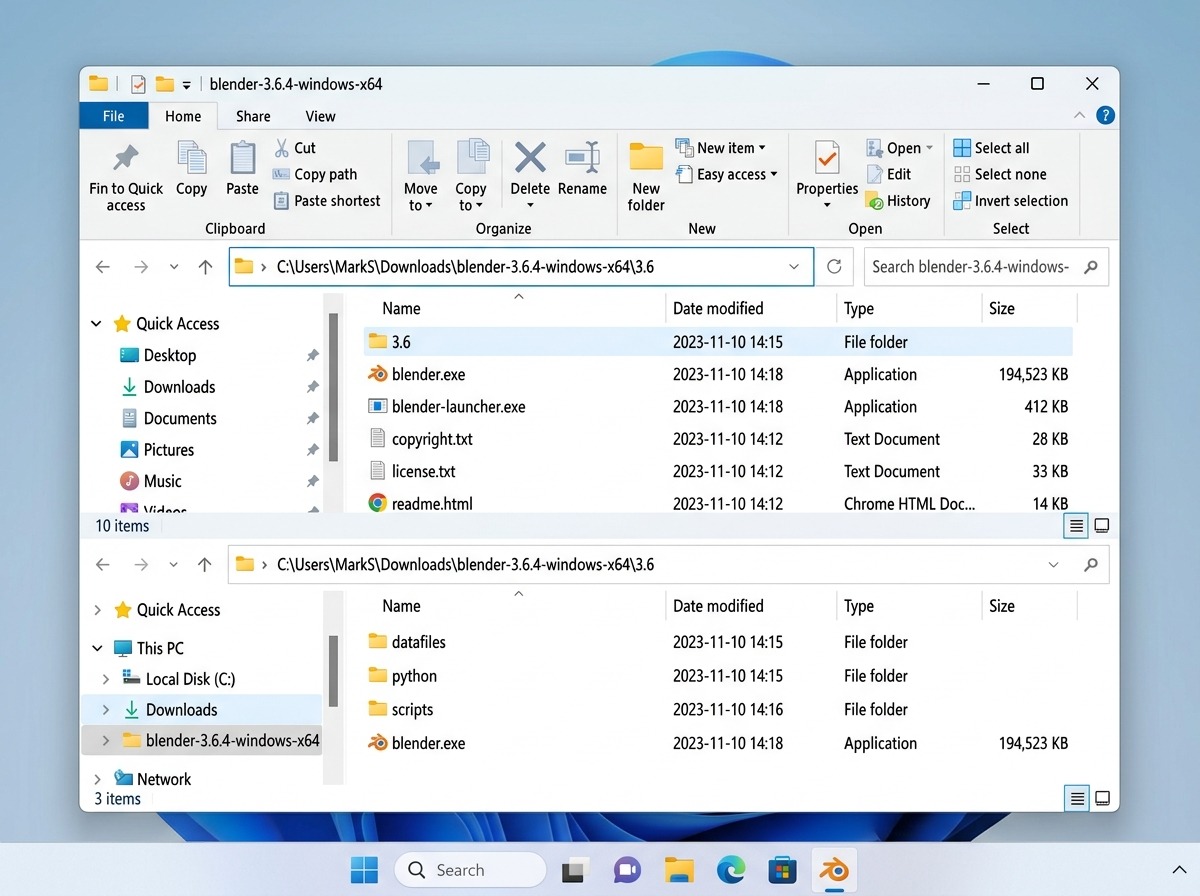
Task: Click the Delete X icon
Action: pos(530,158)
